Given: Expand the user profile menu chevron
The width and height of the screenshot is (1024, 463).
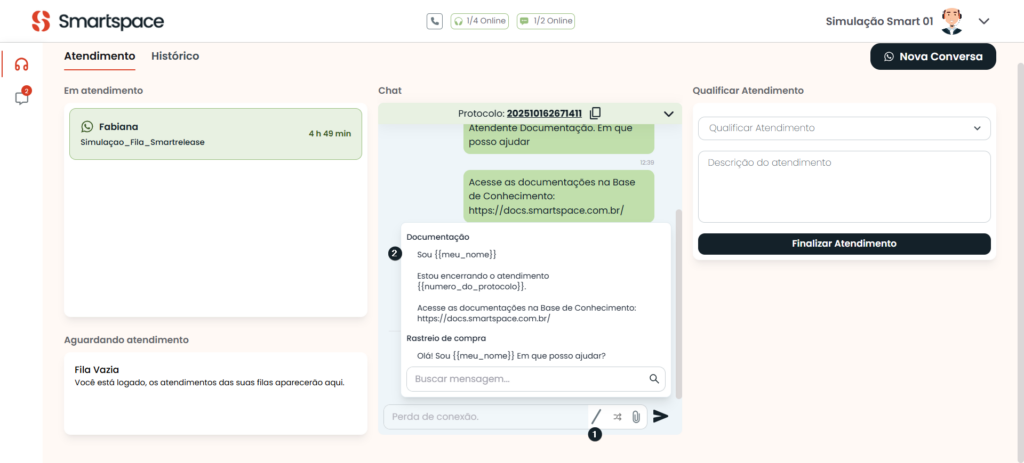Looking at the screenshot, I should pos(983,21).
